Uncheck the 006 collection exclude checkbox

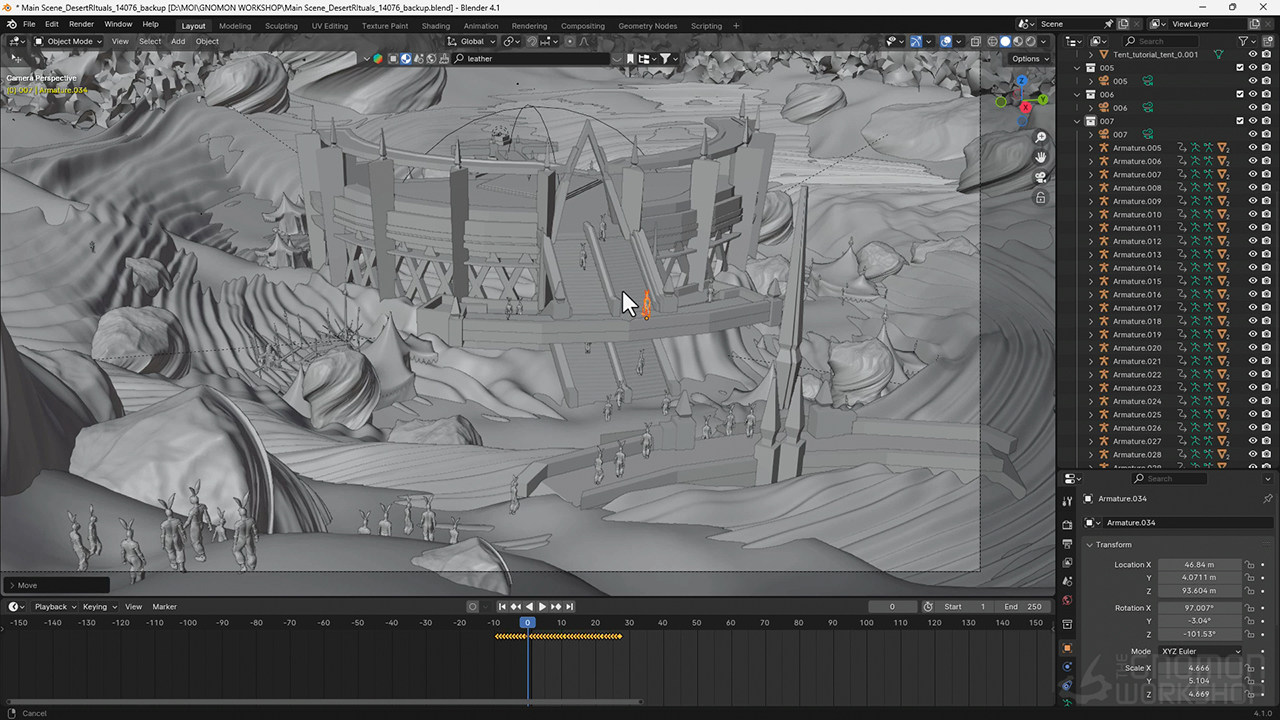[x=1240, y=94]
